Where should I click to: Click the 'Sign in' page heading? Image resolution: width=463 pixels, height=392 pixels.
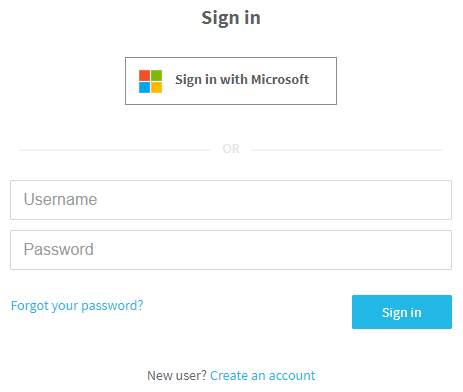point(231,18)
